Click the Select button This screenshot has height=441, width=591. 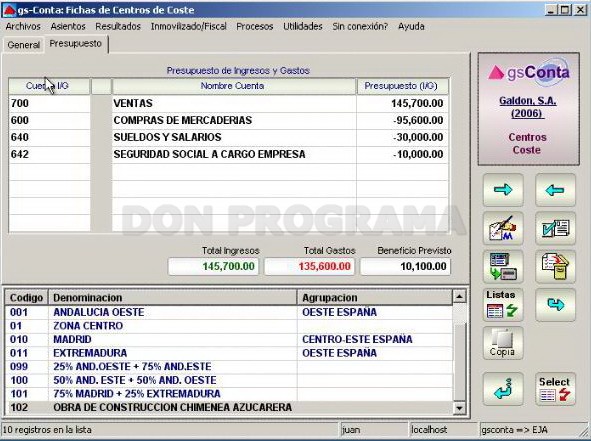point(555,389)
